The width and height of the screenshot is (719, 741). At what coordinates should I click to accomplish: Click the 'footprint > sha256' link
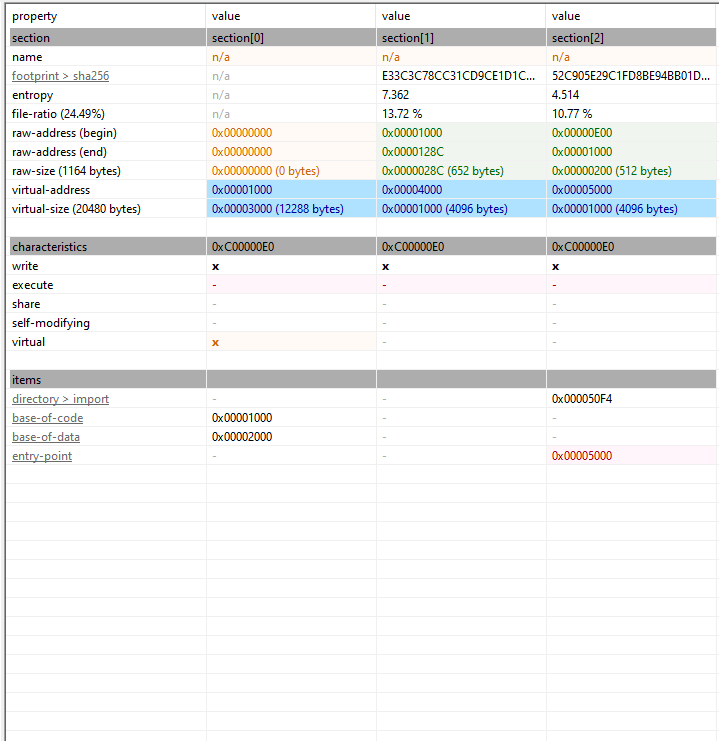click(60, 76)
